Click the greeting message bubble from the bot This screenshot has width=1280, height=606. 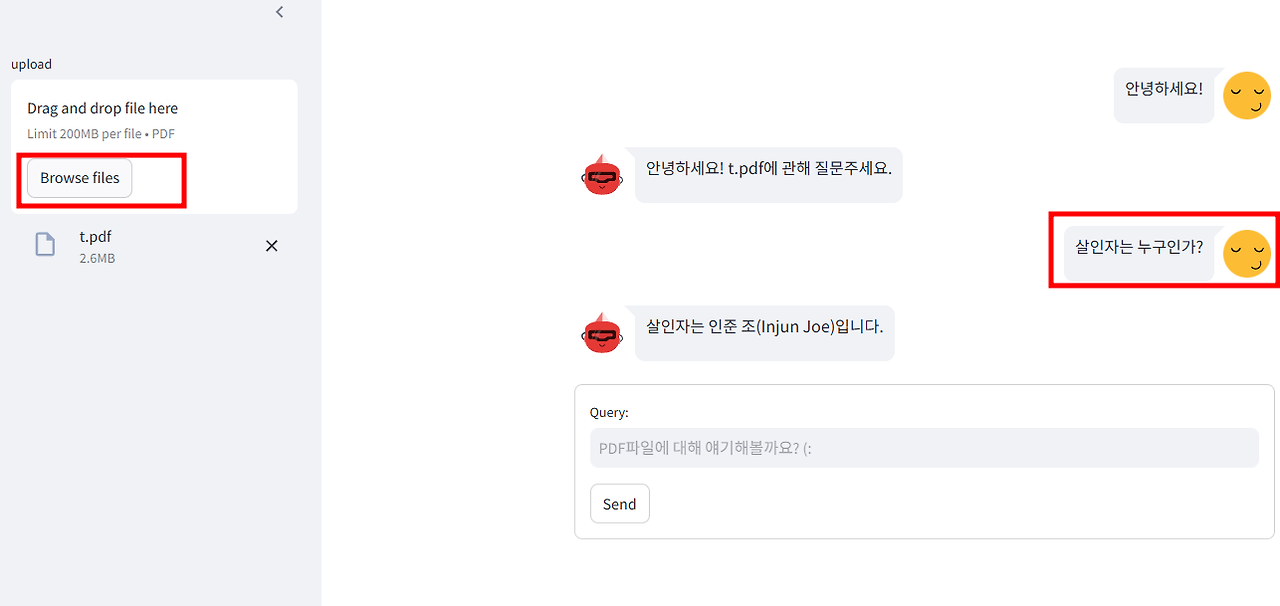[x=768, y=174]
